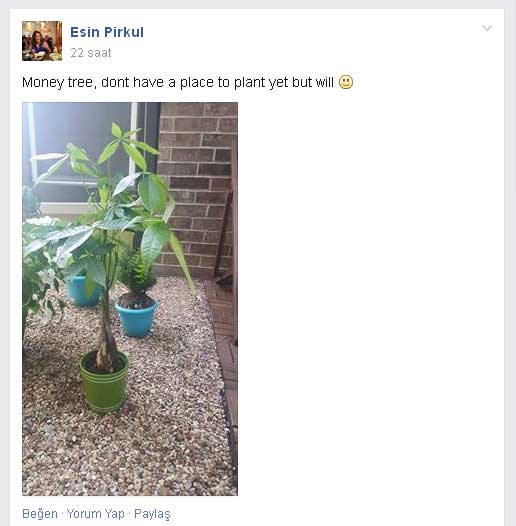The height and width of the screenshot is (526, 516).
Task: Open the money tree photo in viewer
Action: pyautogui.click(x=130, y=299)
